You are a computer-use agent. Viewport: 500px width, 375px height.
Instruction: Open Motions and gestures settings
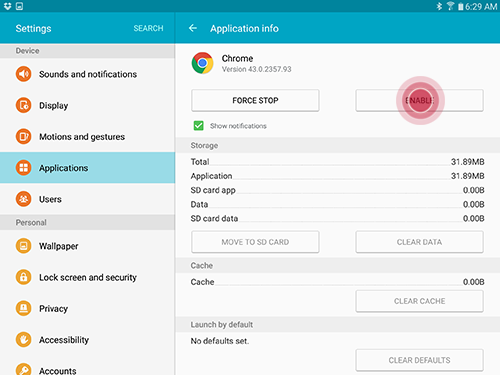point(87,137)
